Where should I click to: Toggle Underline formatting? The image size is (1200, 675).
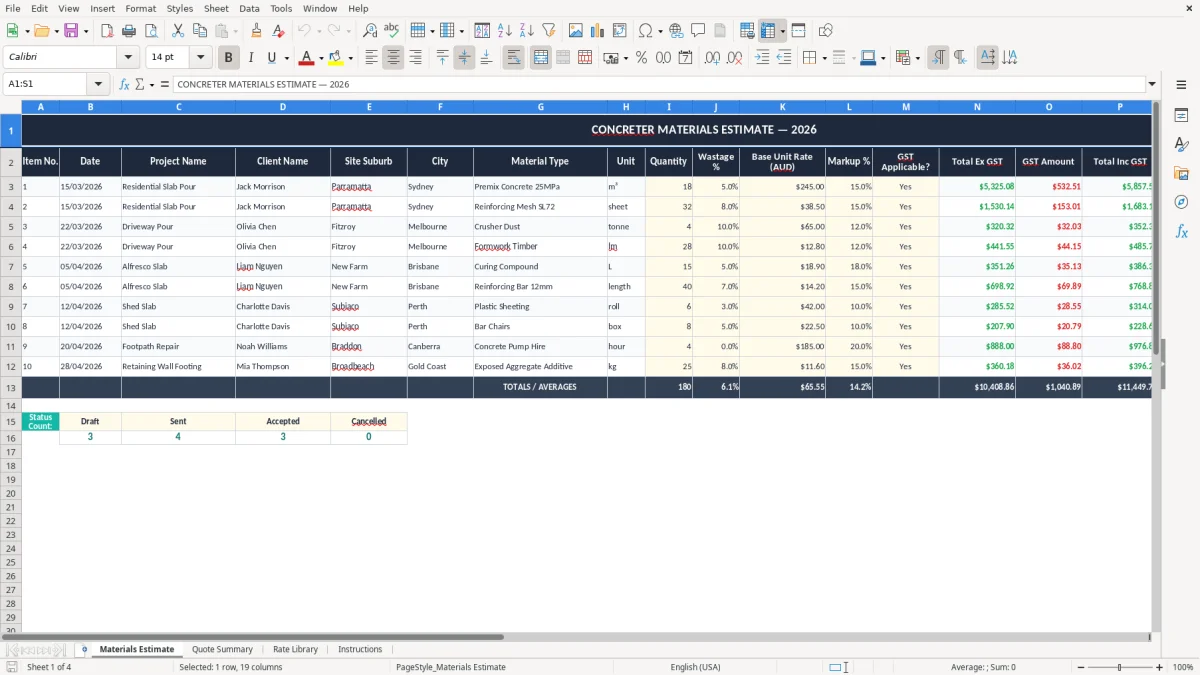tap(272, 58)
